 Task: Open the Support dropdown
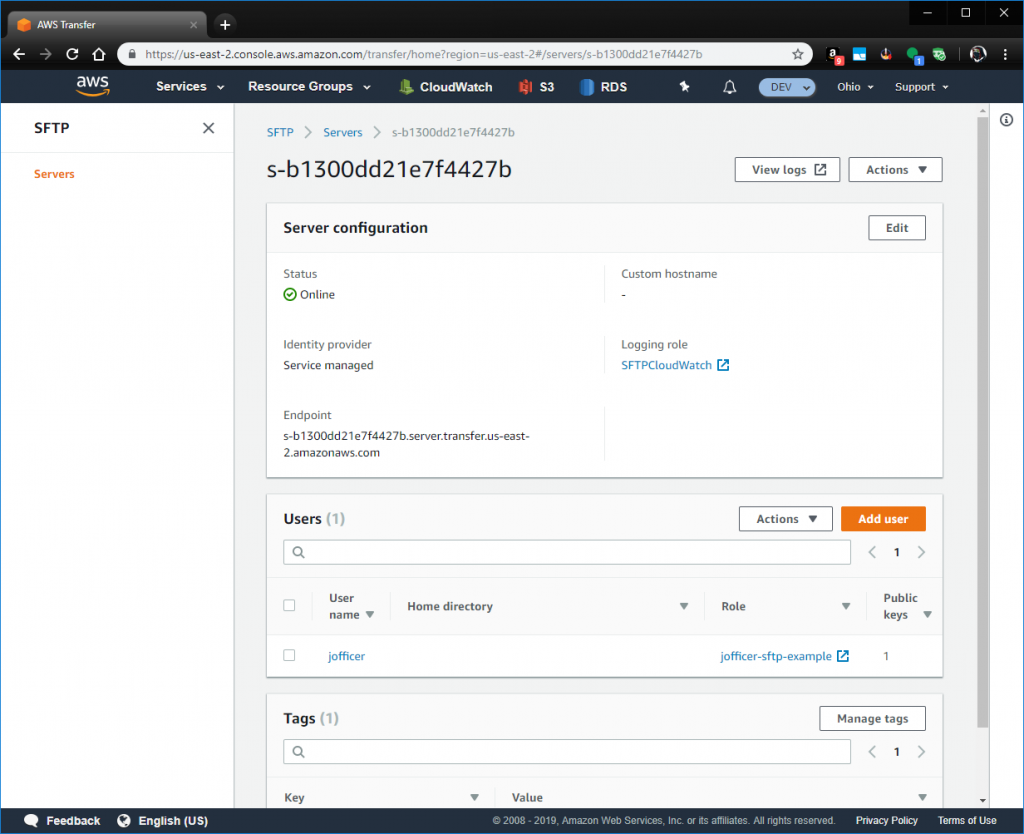[x=921, y=87]
